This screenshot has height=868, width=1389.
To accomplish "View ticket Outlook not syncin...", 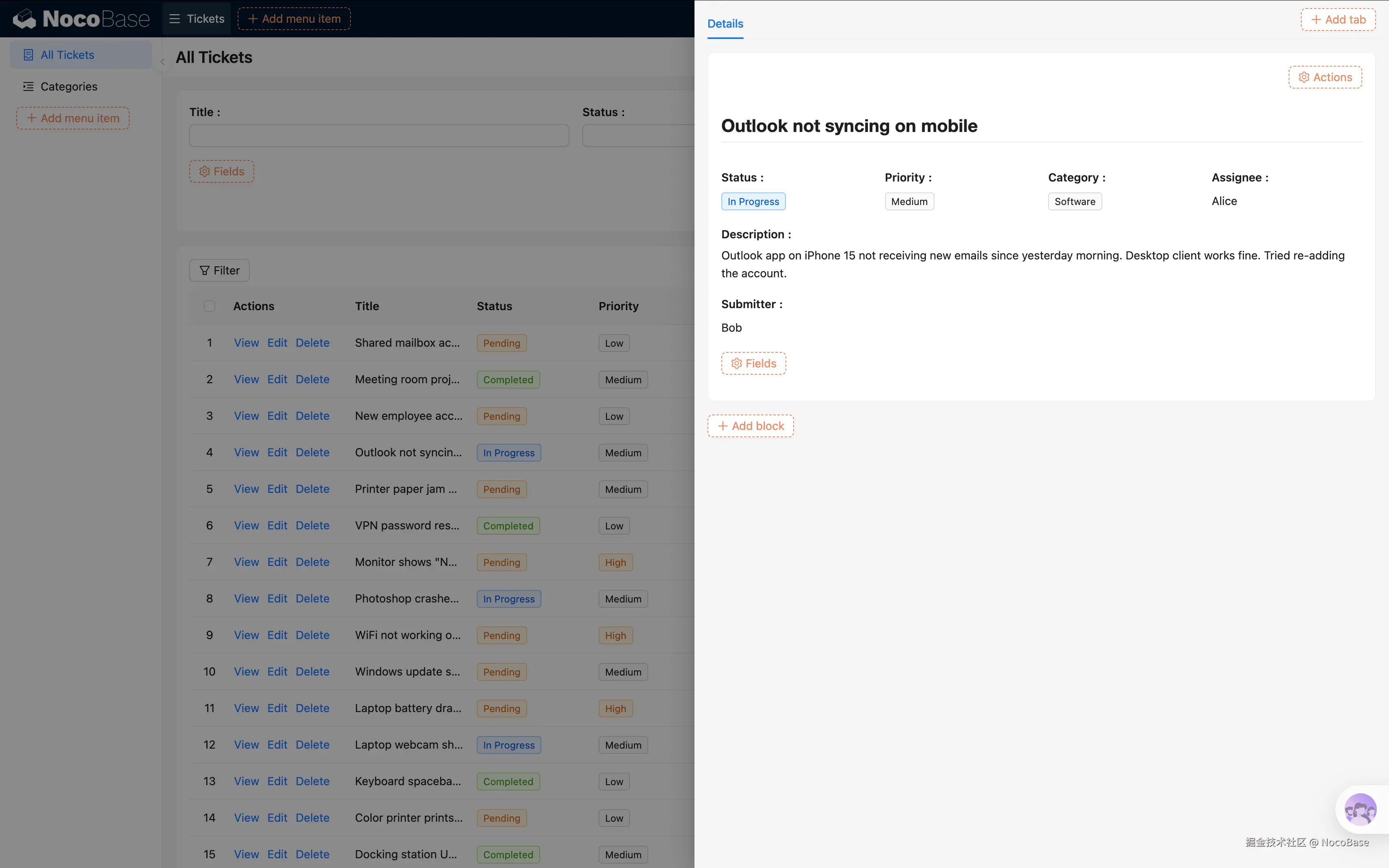I will coord(247,452).
